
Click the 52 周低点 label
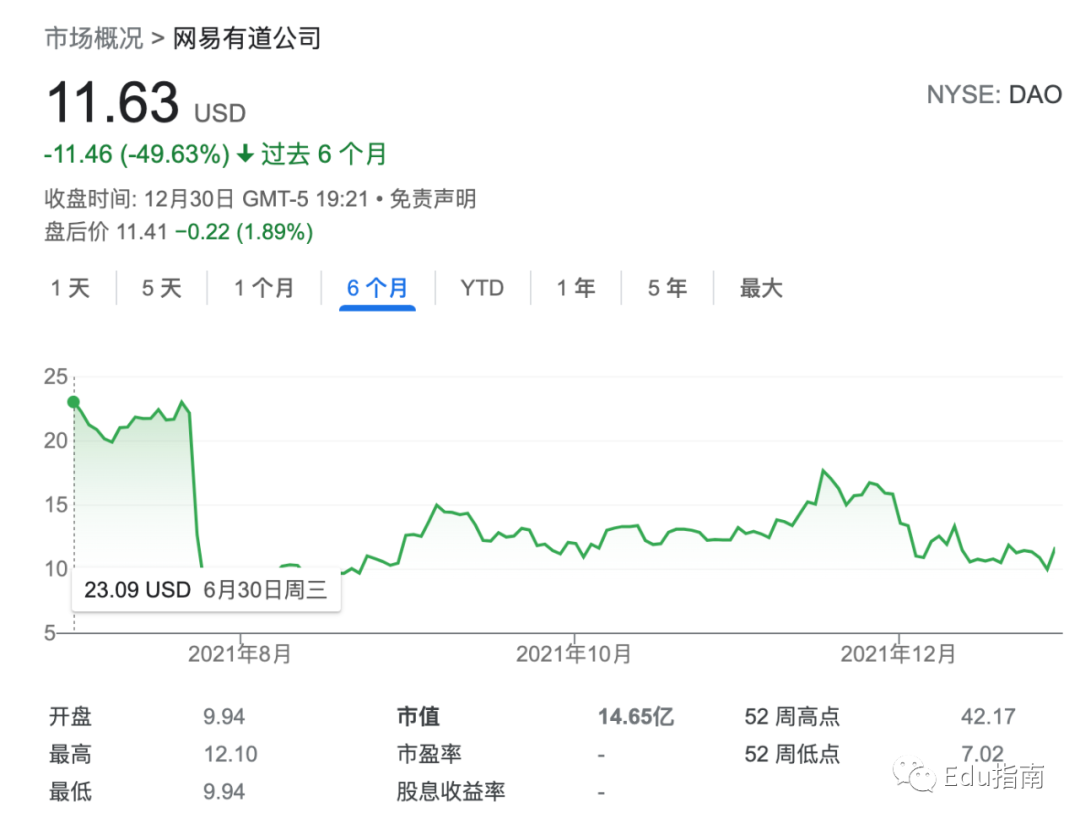pos(792,754)
